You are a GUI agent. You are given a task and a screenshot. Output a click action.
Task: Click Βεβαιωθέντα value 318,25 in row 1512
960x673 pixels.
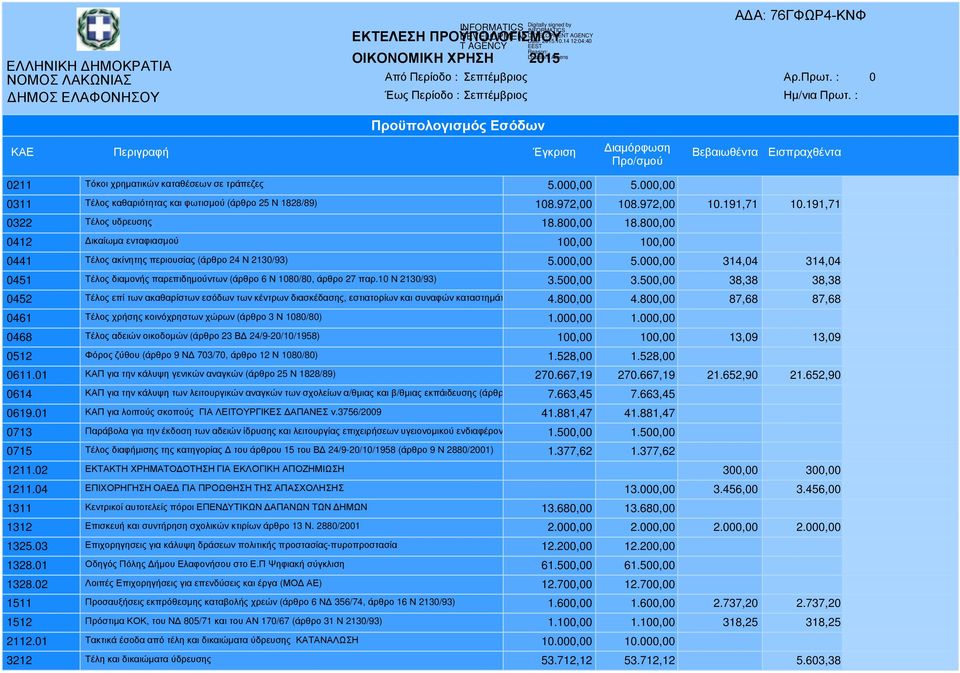pos(740,622)
